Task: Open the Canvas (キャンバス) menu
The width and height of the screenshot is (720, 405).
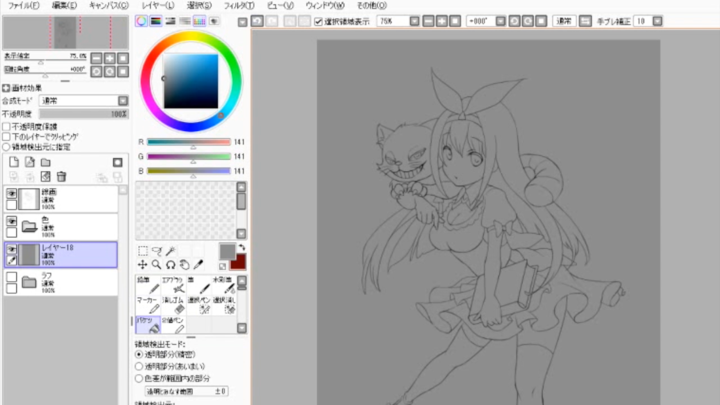Action: point(109,6)
